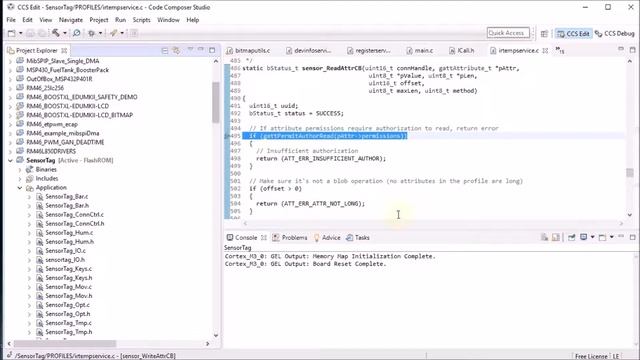Collapse All in Project Explorer

[165, 51]
